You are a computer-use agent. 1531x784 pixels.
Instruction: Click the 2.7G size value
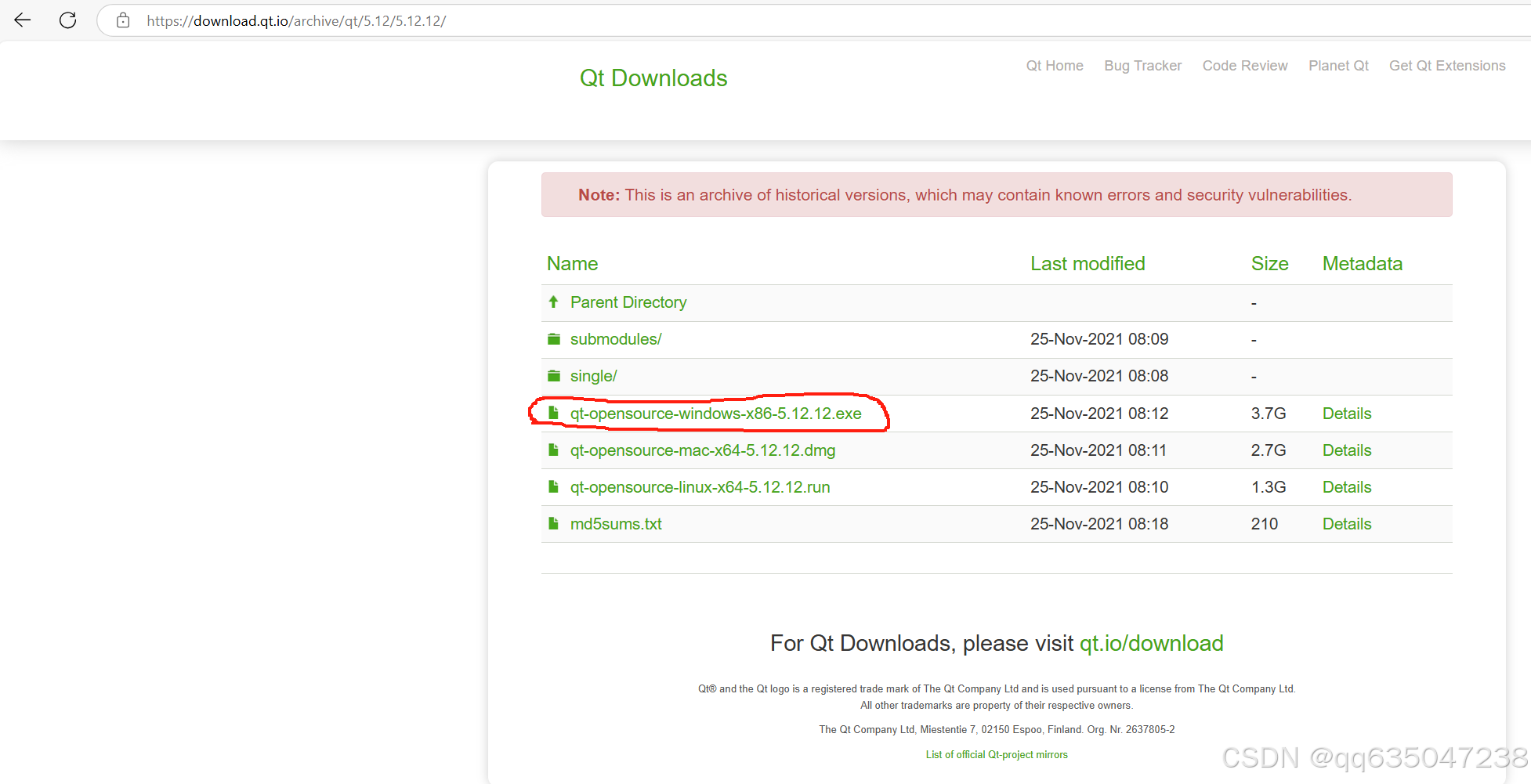[1269, 450]
